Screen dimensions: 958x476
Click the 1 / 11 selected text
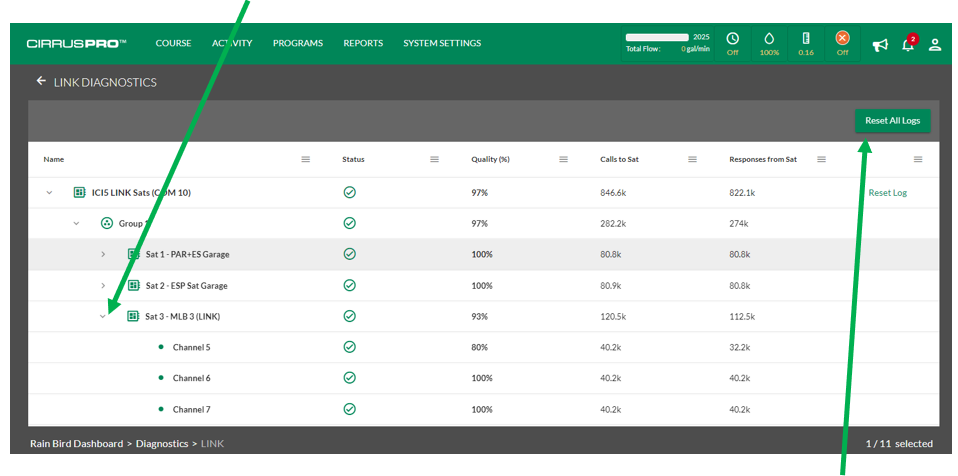[899, 444]
